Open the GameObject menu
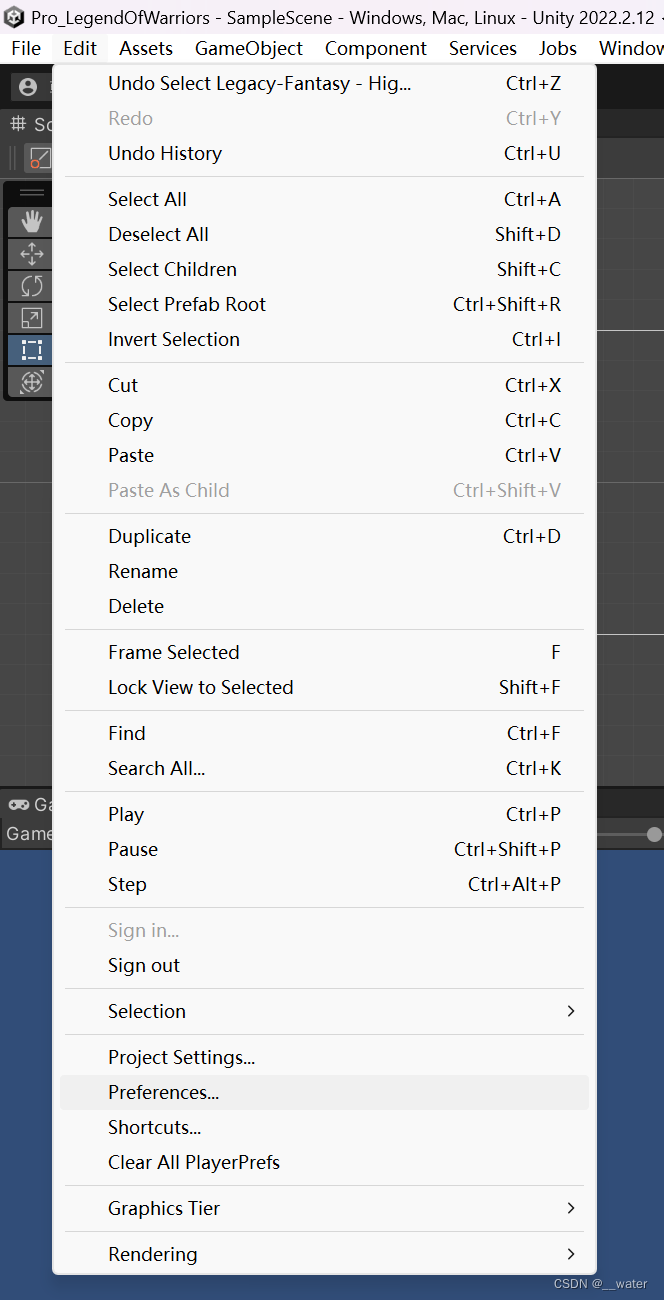 [249, 48]
